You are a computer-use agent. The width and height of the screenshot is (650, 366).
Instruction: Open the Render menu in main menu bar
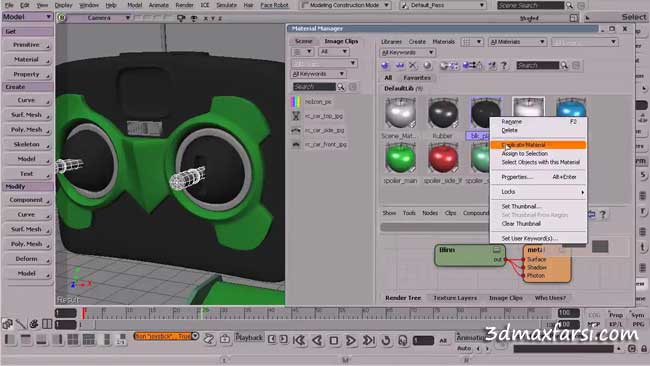click(x=184, y=5)
